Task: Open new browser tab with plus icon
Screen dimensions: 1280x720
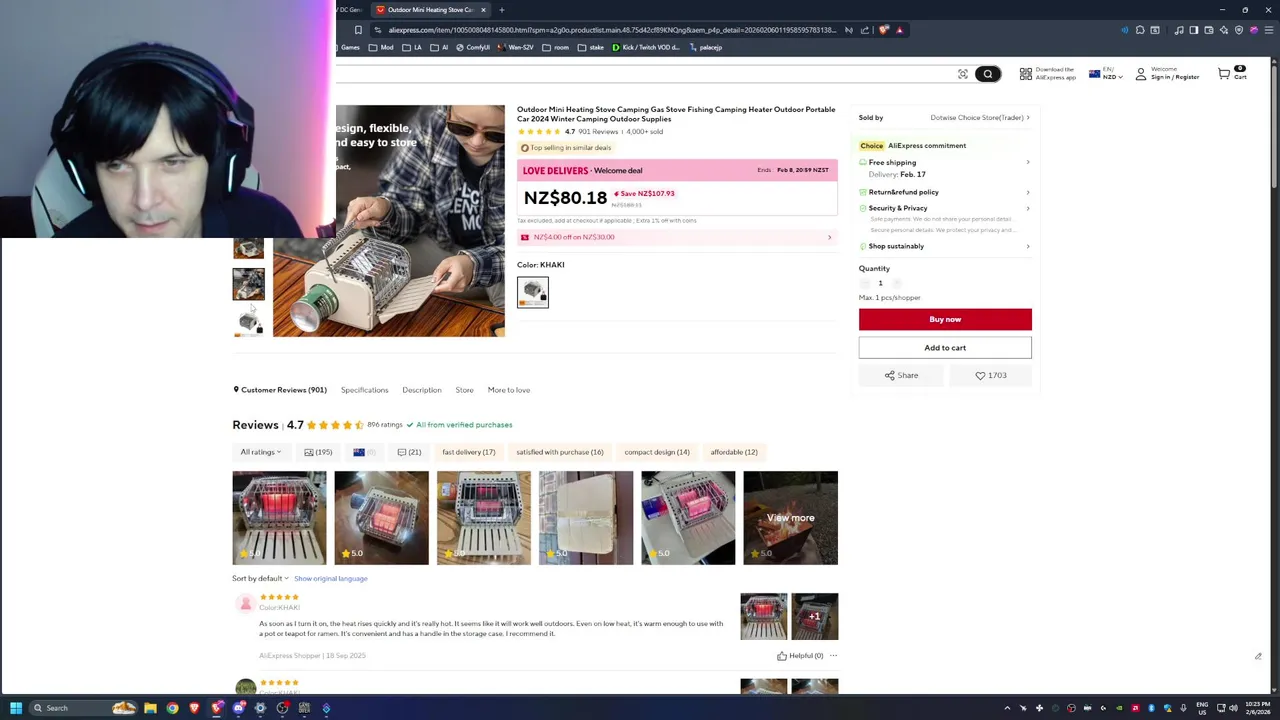Action: (502, 10)
